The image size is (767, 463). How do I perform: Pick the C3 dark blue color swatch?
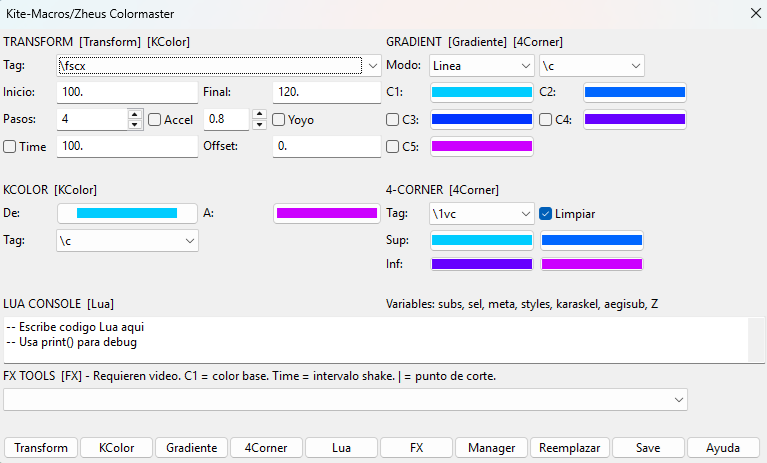click(x=482, y=119)
